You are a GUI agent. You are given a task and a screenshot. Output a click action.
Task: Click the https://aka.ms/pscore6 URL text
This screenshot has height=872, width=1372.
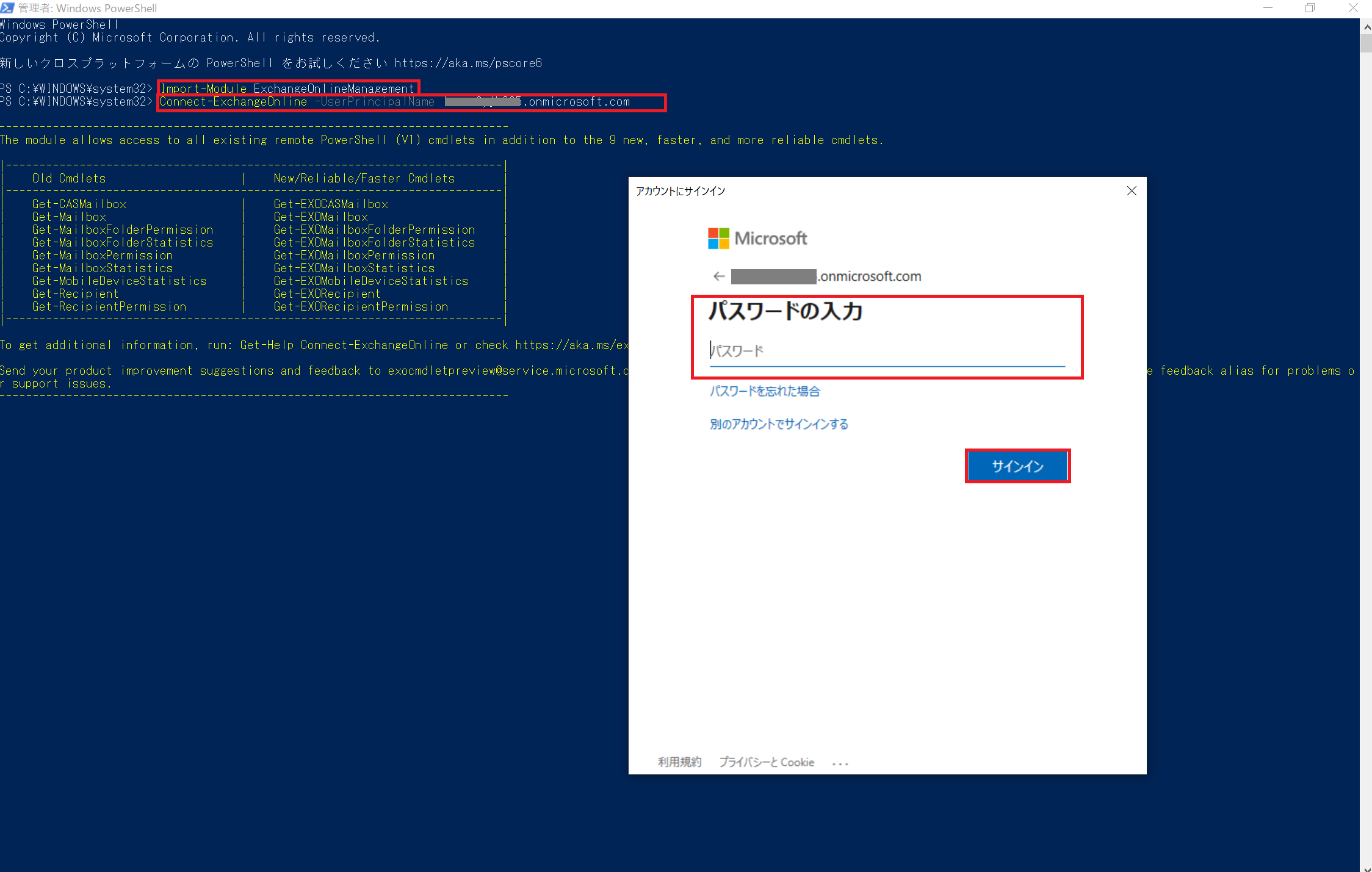point(468,63)
